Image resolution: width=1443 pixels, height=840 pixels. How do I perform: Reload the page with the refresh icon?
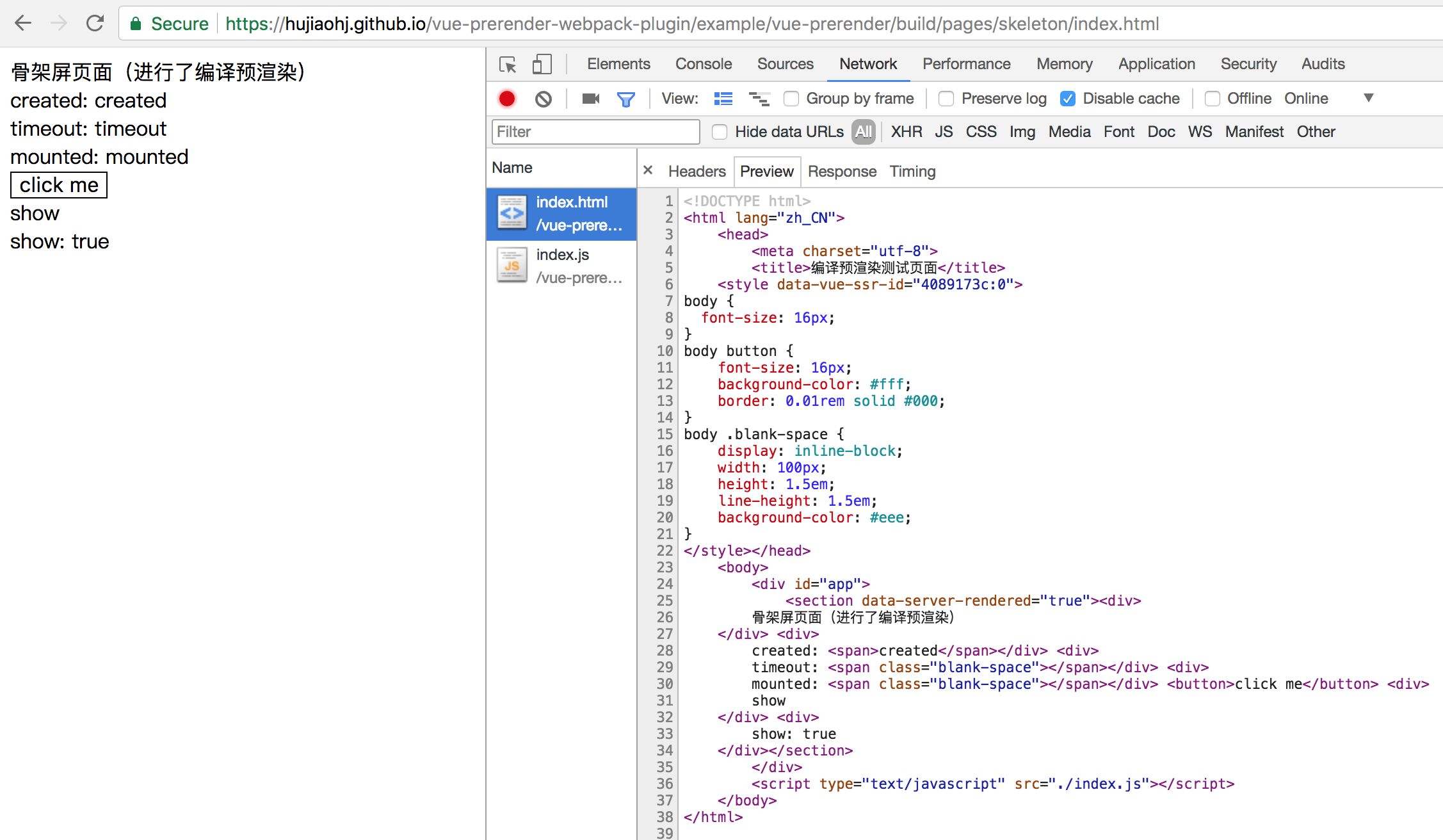coord(95,24)
